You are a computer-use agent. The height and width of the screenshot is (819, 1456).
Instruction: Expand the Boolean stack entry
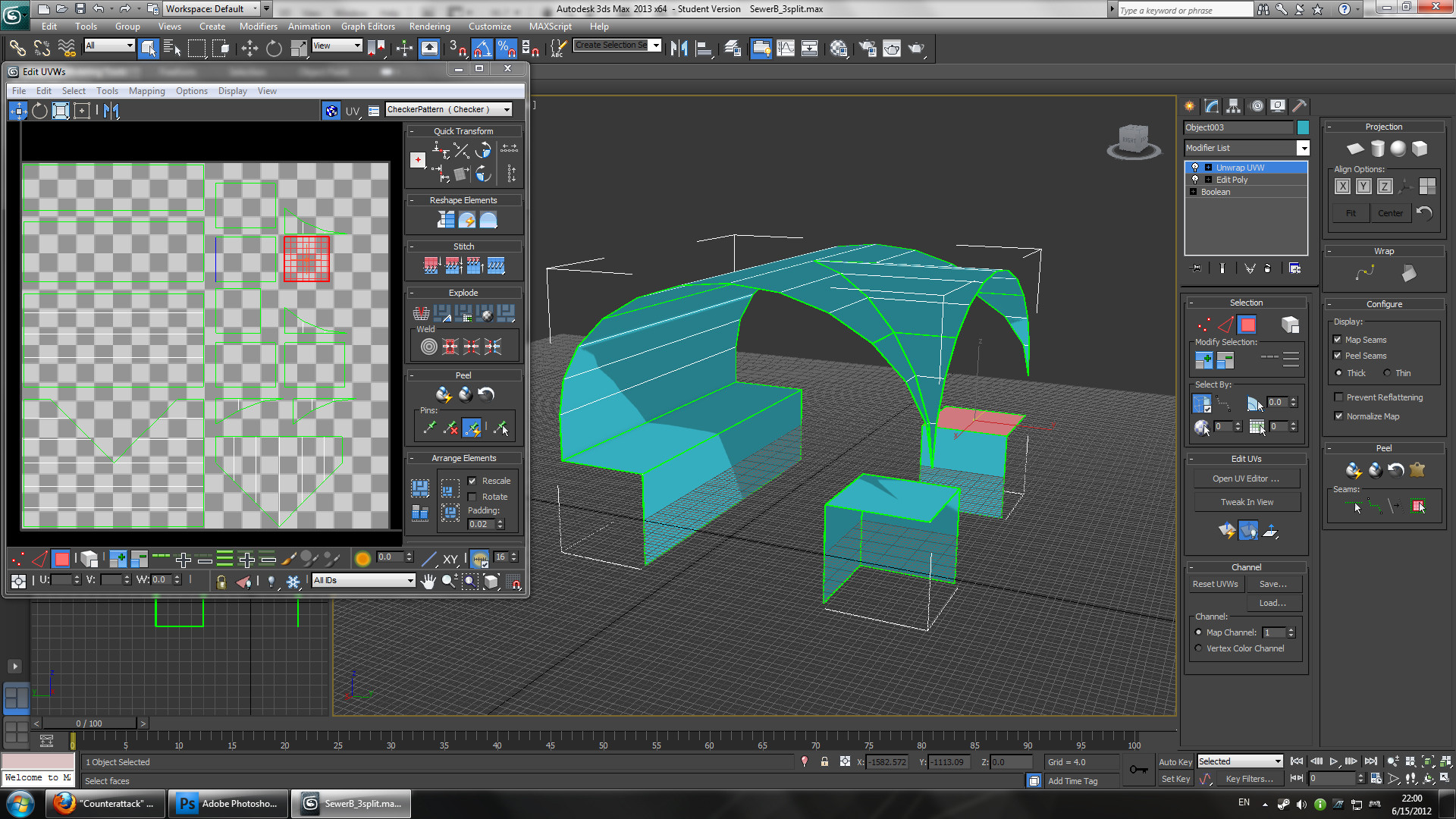coord(1193,192)
